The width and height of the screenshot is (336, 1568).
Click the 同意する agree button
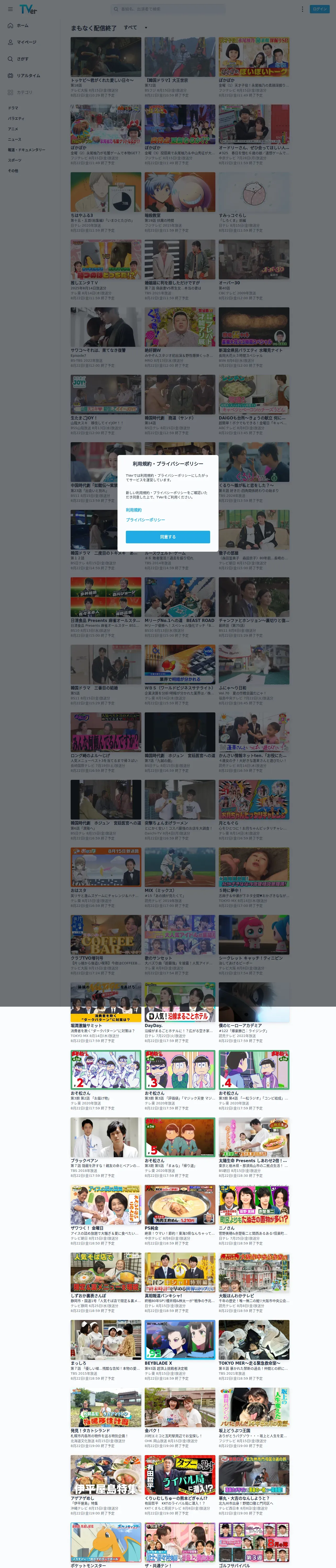tap(168, 537)
